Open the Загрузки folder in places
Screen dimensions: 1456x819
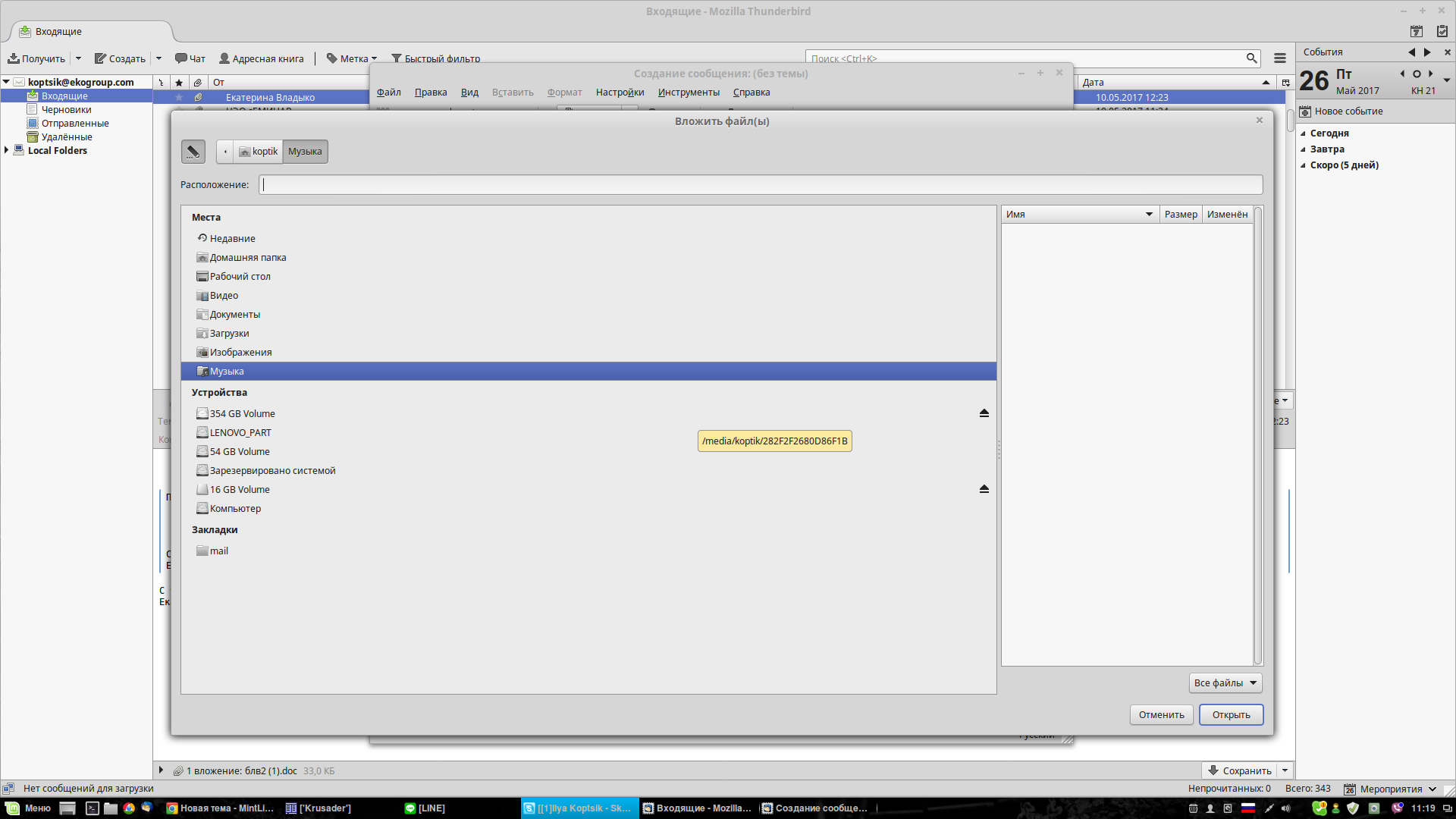pos(229,334)
